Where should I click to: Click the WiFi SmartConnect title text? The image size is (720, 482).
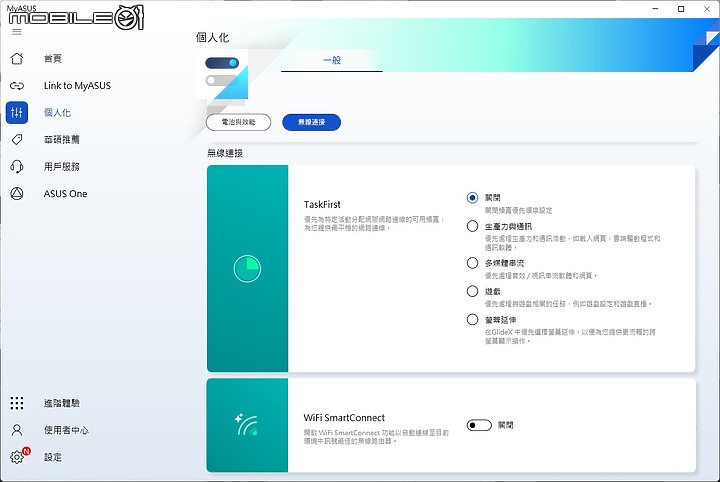(x=344, y=418)
